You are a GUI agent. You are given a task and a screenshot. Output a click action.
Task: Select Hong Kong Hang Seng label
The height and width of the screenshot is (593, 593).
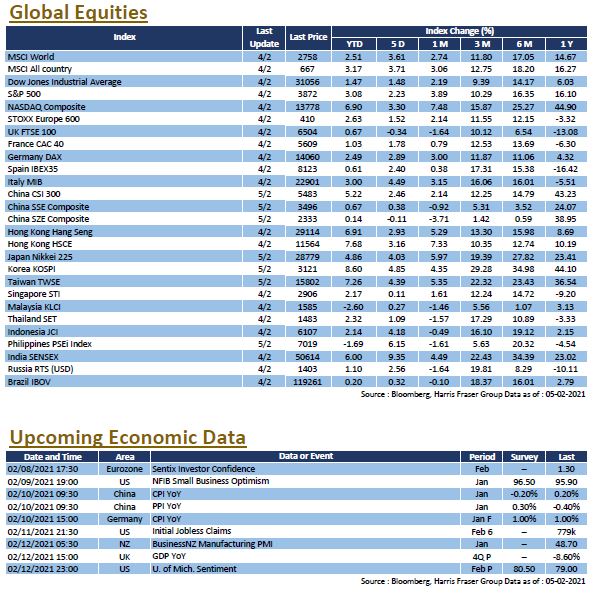(50, 231)
